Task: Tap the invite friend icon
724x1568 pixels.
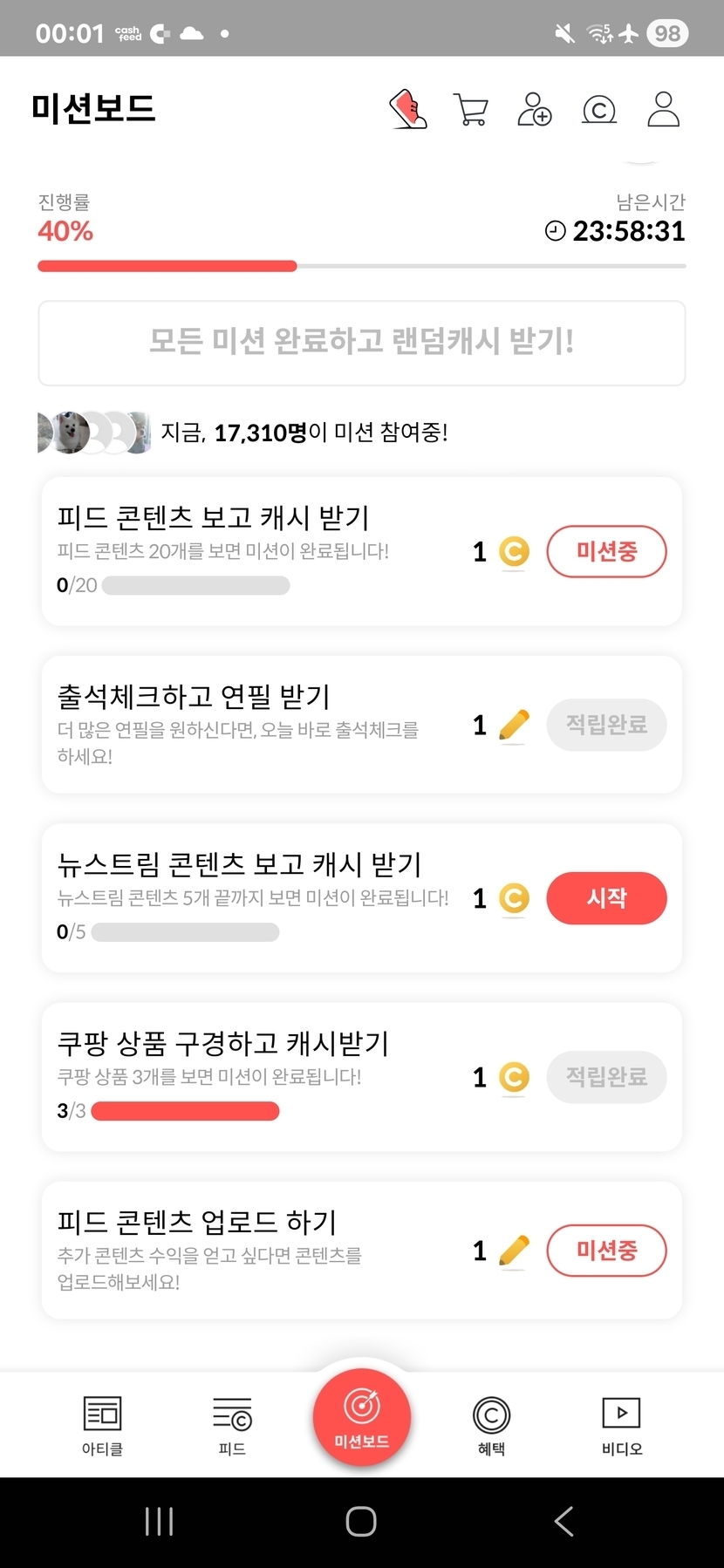Action: [534, 110]
